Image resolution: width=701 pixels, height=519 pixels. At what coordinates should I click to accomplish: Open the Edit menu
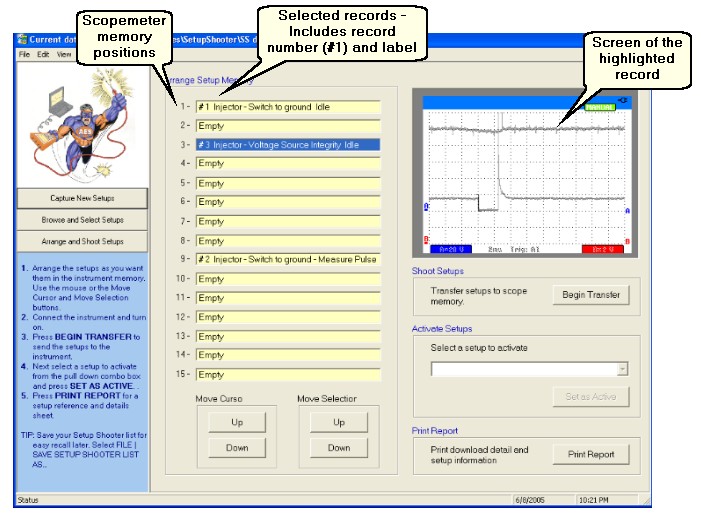43,54
